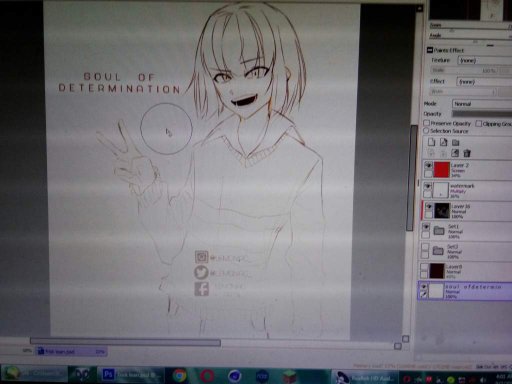This screenshot has height=384, width=512.
Task: Select the Set1 layer folder
Action: [466, 231]
